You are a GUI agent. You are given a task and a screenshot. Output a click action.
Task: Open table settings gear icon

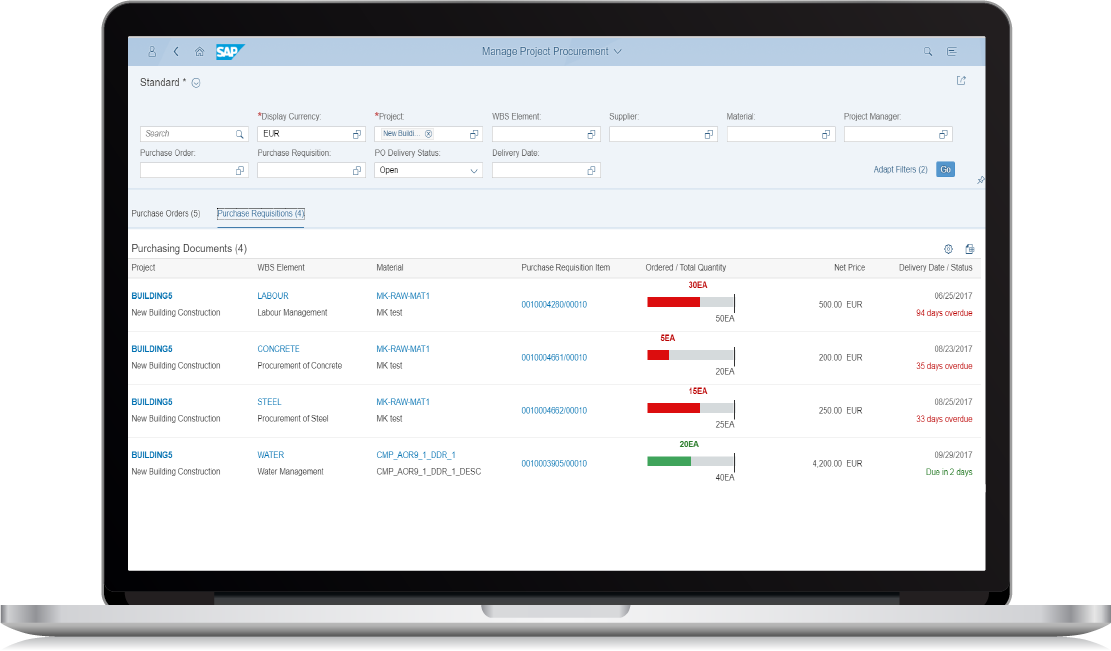point(948,249)
